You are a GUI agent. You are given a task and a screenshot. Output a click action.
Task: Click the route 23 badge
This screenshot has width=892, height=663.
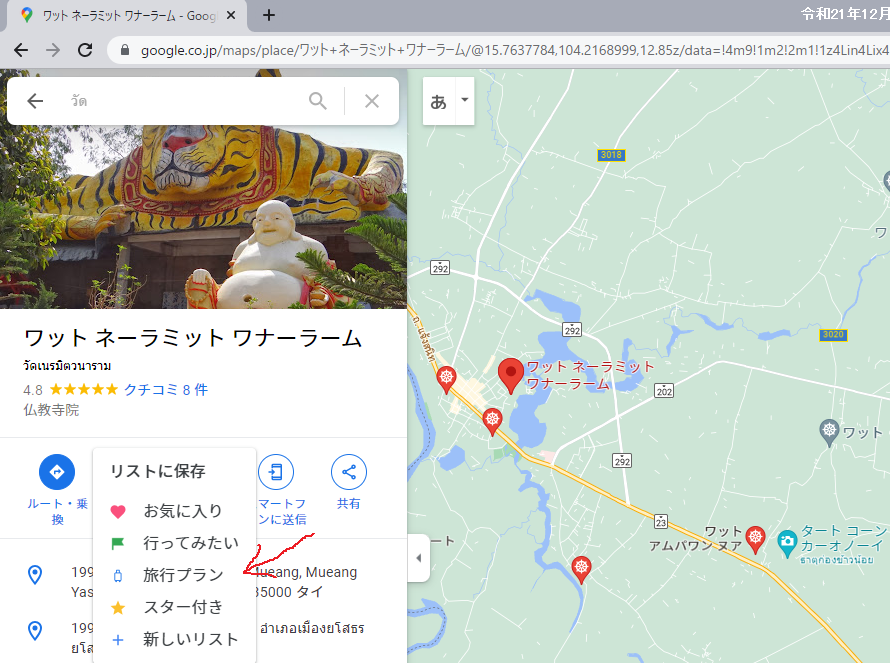(660, 521)
